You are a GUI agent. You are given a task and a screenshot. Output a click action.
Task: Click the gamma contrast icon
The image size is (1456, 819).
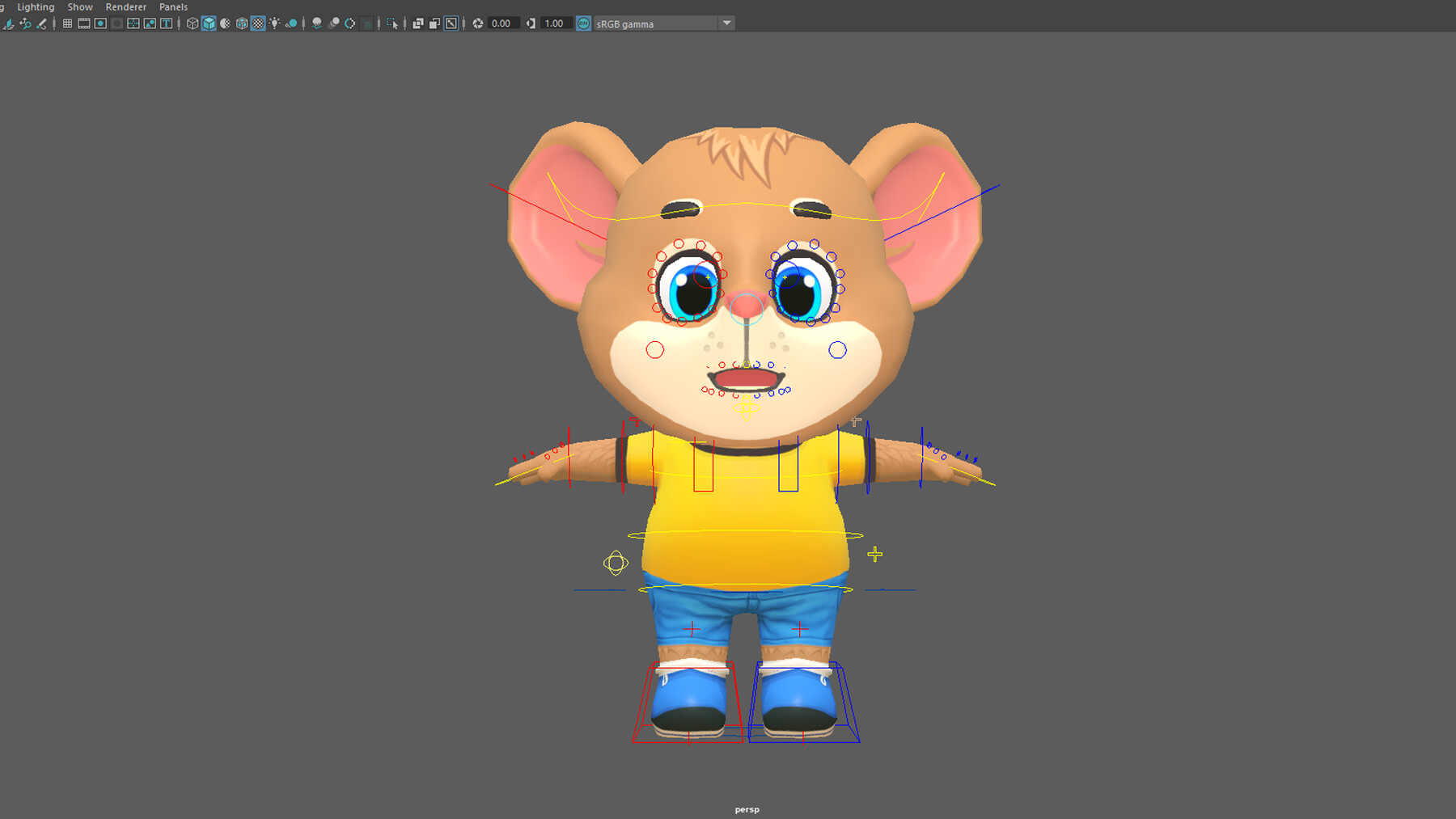(531, 23)
